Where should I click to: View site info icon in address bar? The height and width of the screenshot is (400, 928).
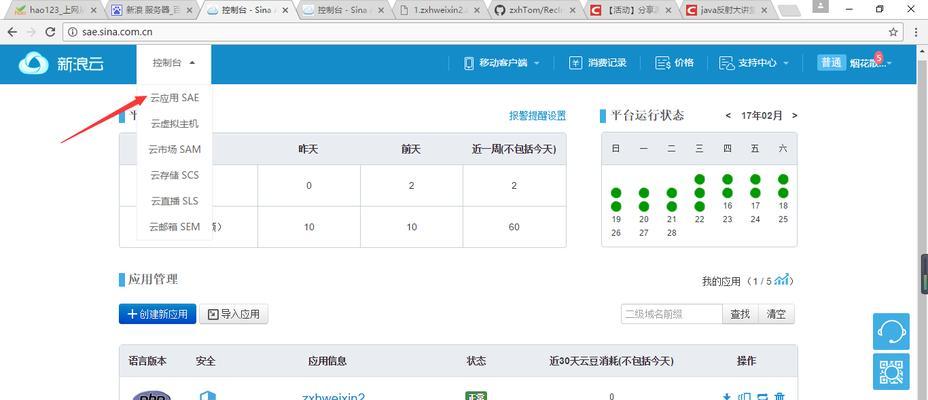pyautogui.click(x=72, y=32)
